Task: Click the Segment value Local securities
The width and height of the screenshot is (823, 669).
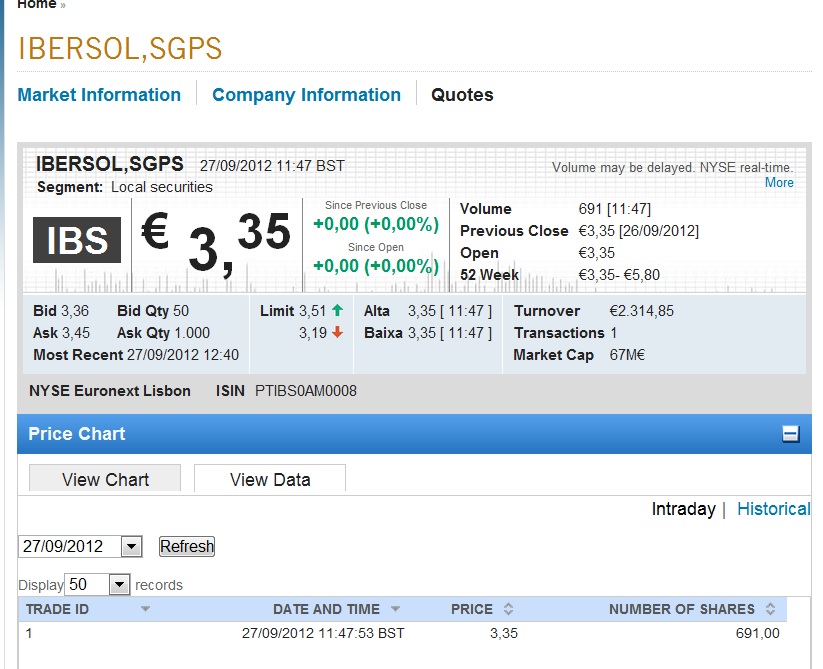Action: (162, 187)
